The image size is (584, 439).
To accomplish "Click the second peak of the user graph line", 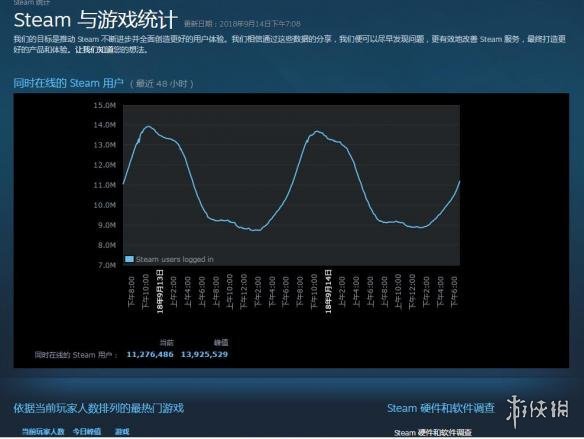I will tap(317, 131).
